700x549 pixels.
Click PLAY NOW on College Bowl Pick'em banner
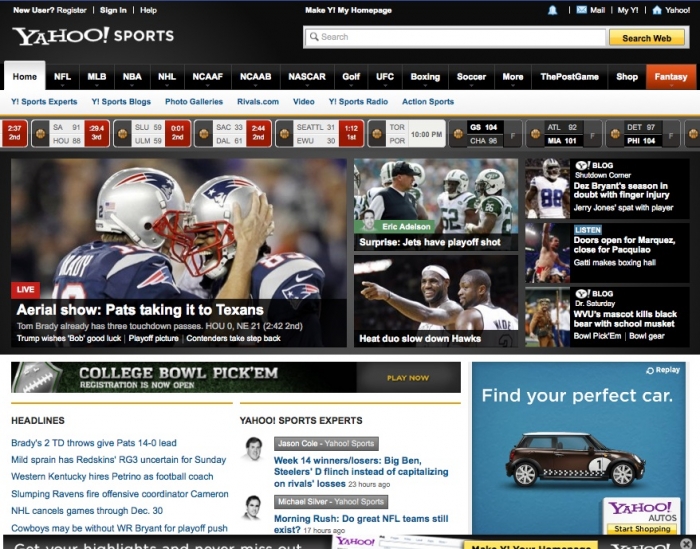pos(408,378)
